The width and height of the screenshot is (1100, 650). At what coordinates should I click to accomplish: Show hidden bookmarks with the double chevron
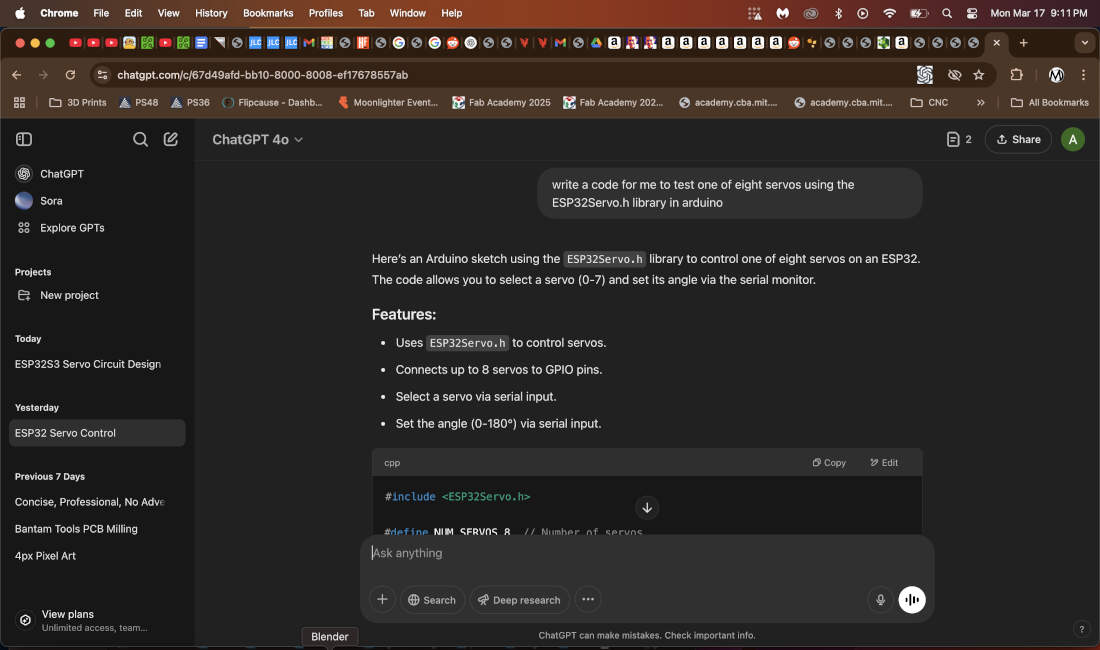980,102
